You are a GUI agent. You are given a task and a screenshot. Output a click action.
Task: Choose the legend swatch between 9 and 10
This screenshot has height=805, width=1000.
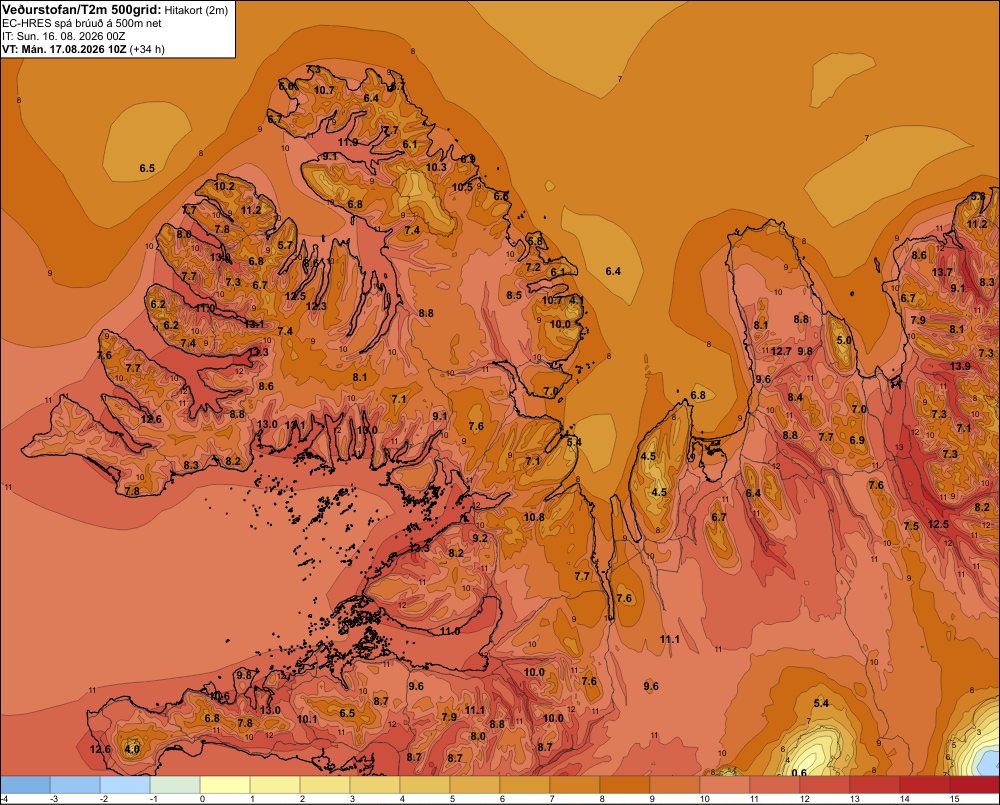(675, 784)
